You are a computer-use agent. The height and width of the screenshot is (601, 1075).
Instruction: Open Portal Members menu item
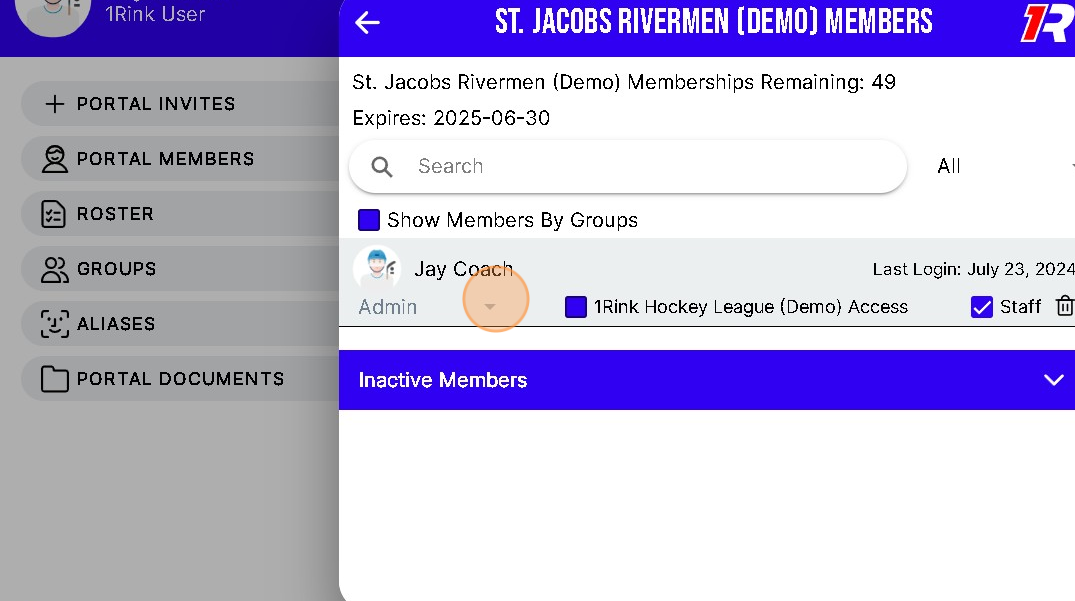(x=181, y=158)
